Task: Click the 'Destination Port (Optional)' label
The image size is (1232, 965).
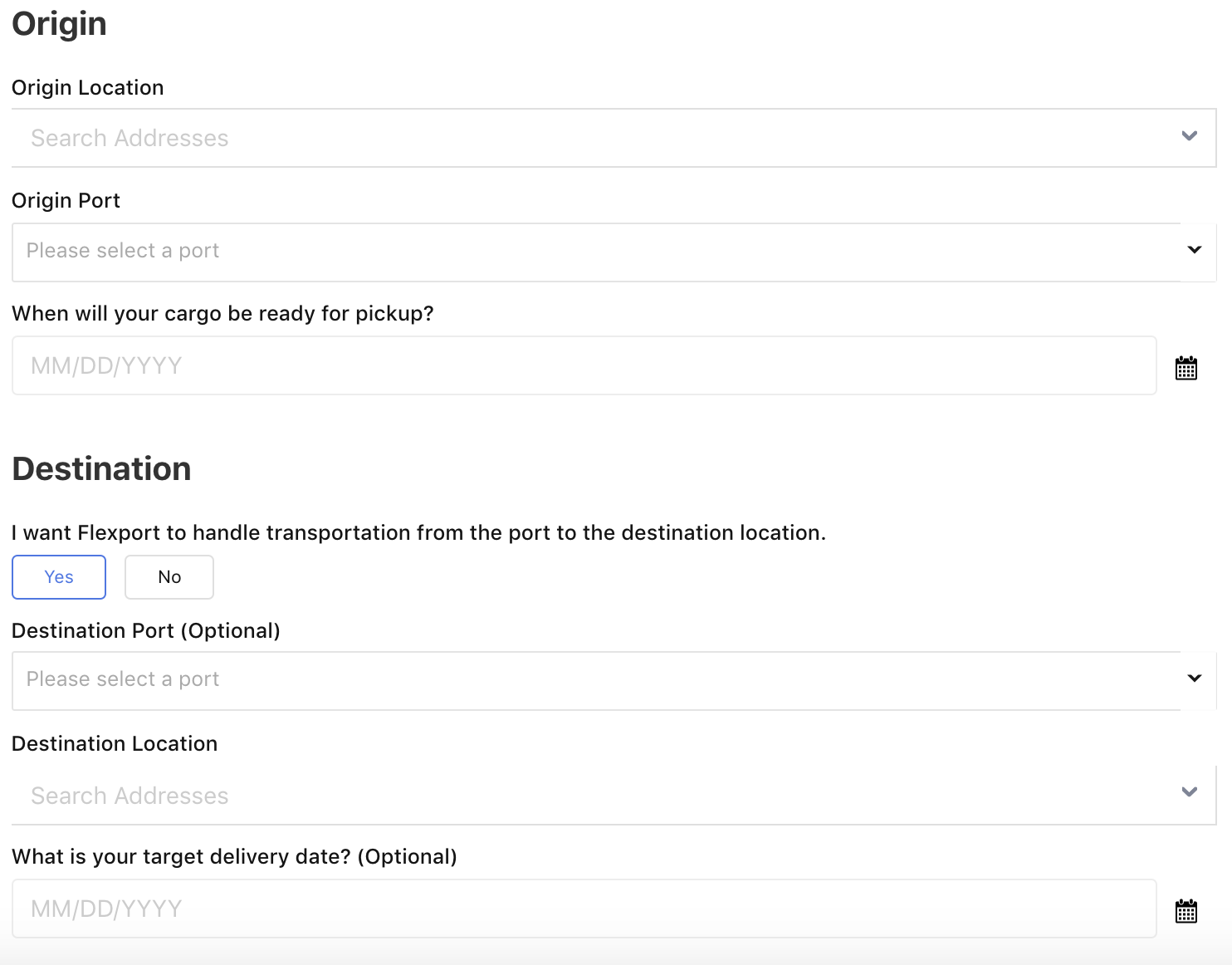Action: tap(146, 631)
